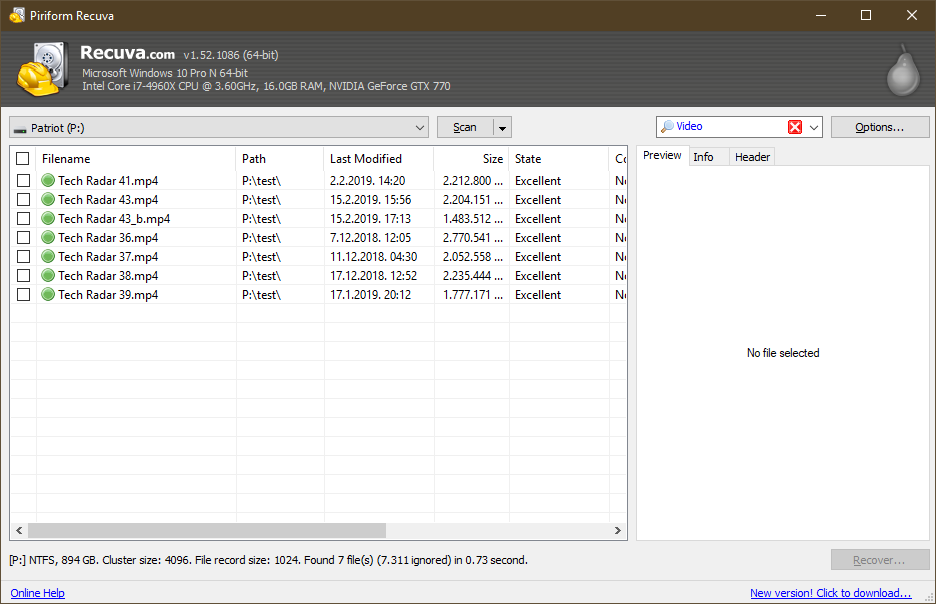936x604 pixels.
Task: Click the date 11.12.2018. 04:30
Action: [x=373, y=257]
